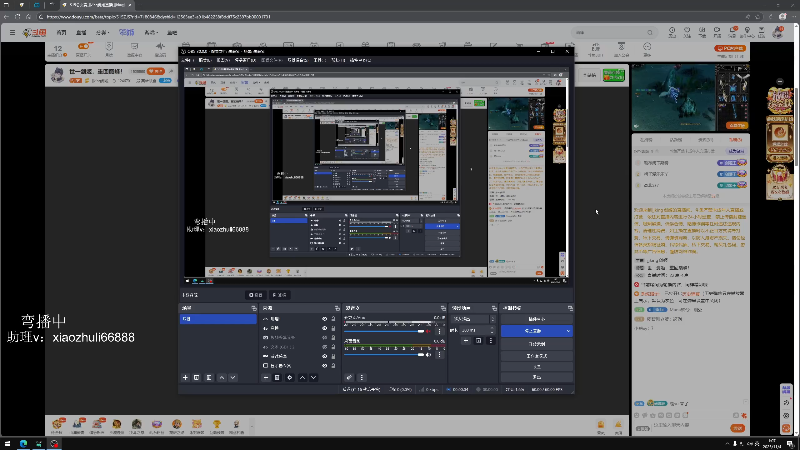Pop out the Scenes dock panel

[254, 308]
